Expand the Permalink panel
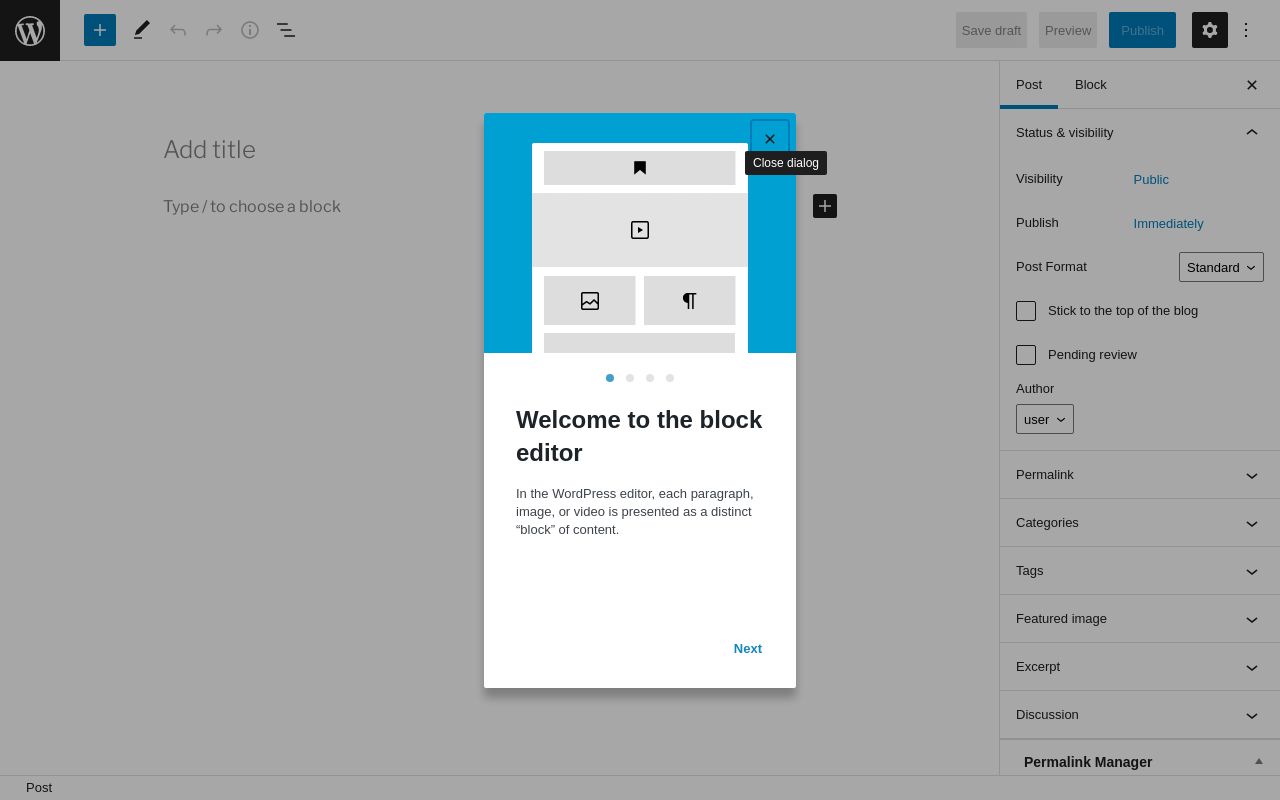The image size is (1280, 800). point(1140,475)
